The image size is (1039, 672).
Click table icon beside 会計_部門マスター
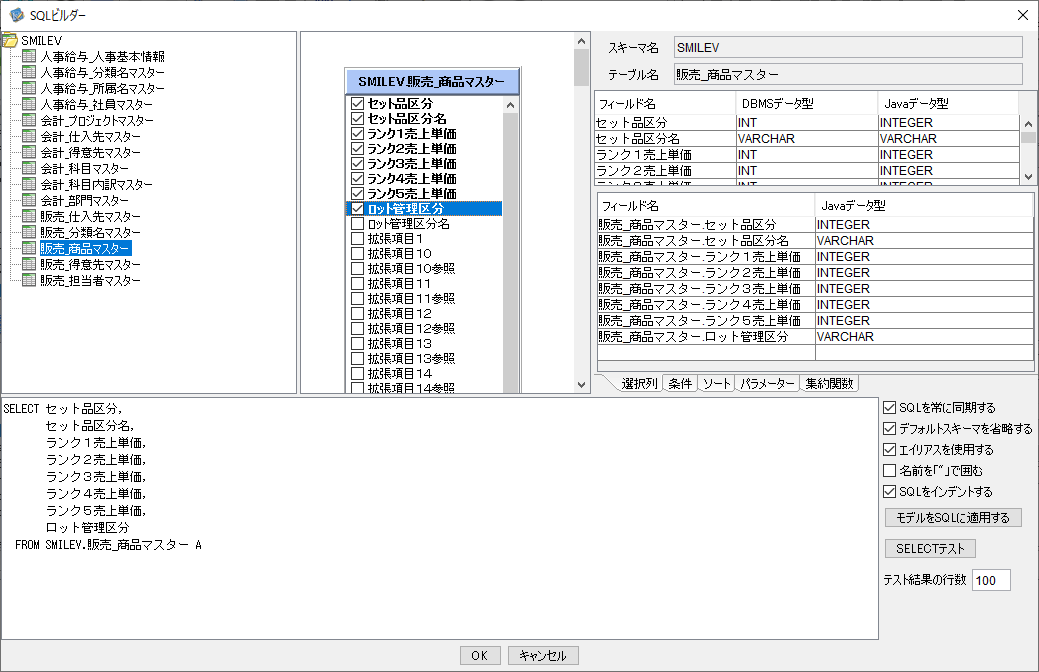click(29, 199)
